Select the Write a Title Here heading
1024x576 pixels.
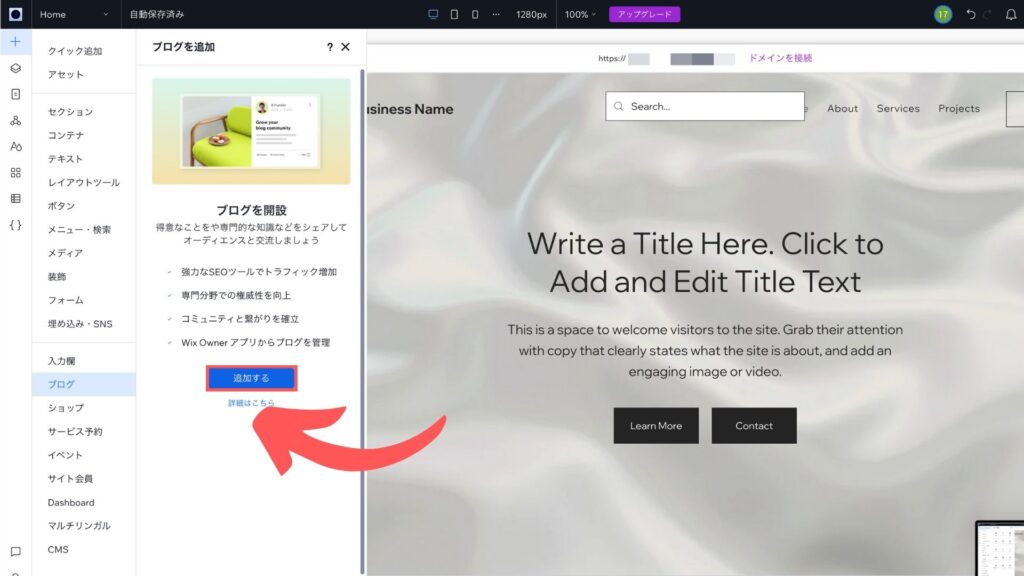click(x=705, y=263)
